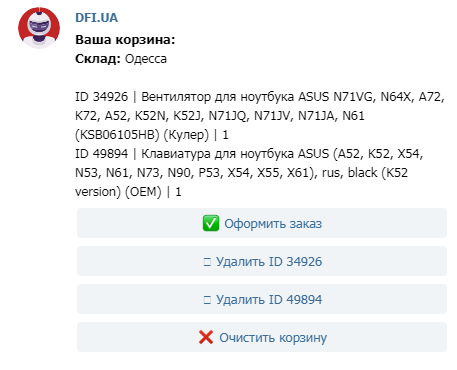Click the Одесса warehouse name
Image resolution: width=457 pixels, height=370 pixels.
tap(146, 59)
